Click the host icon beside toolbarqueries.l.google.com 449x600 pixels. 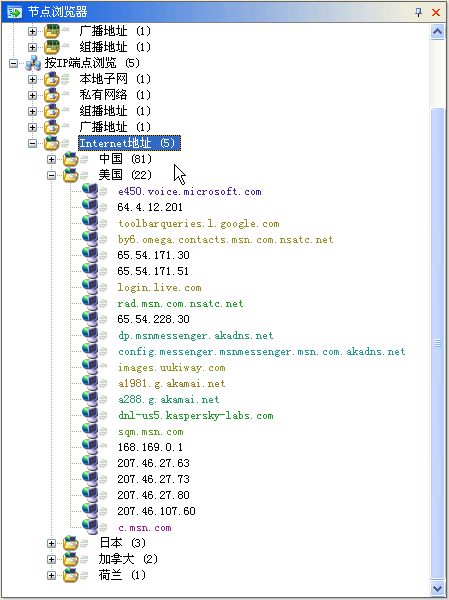90,223
